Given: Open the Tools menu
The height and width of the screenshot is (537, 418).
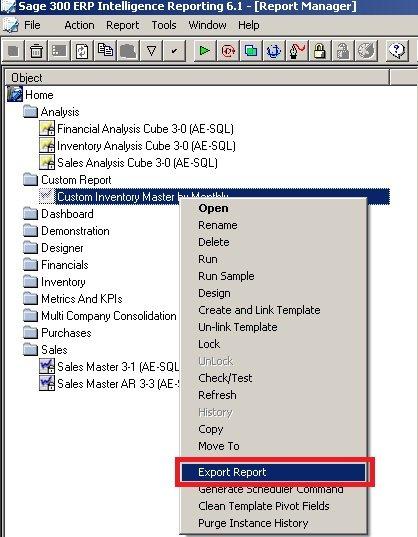Looking at the screenshot, I should coord(164,25).
